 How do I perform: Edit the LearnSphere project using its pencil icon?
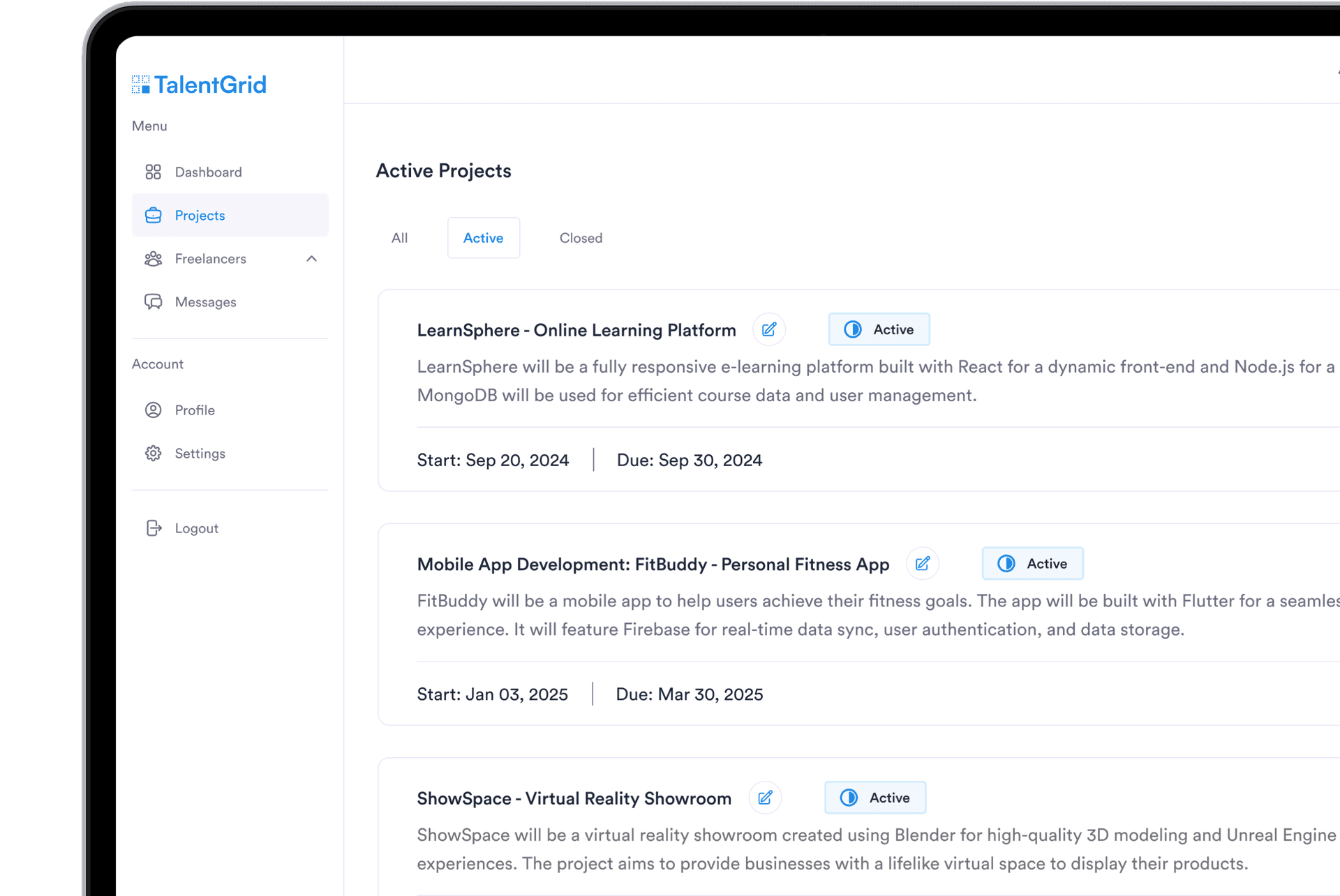click(x=768, y=329)
